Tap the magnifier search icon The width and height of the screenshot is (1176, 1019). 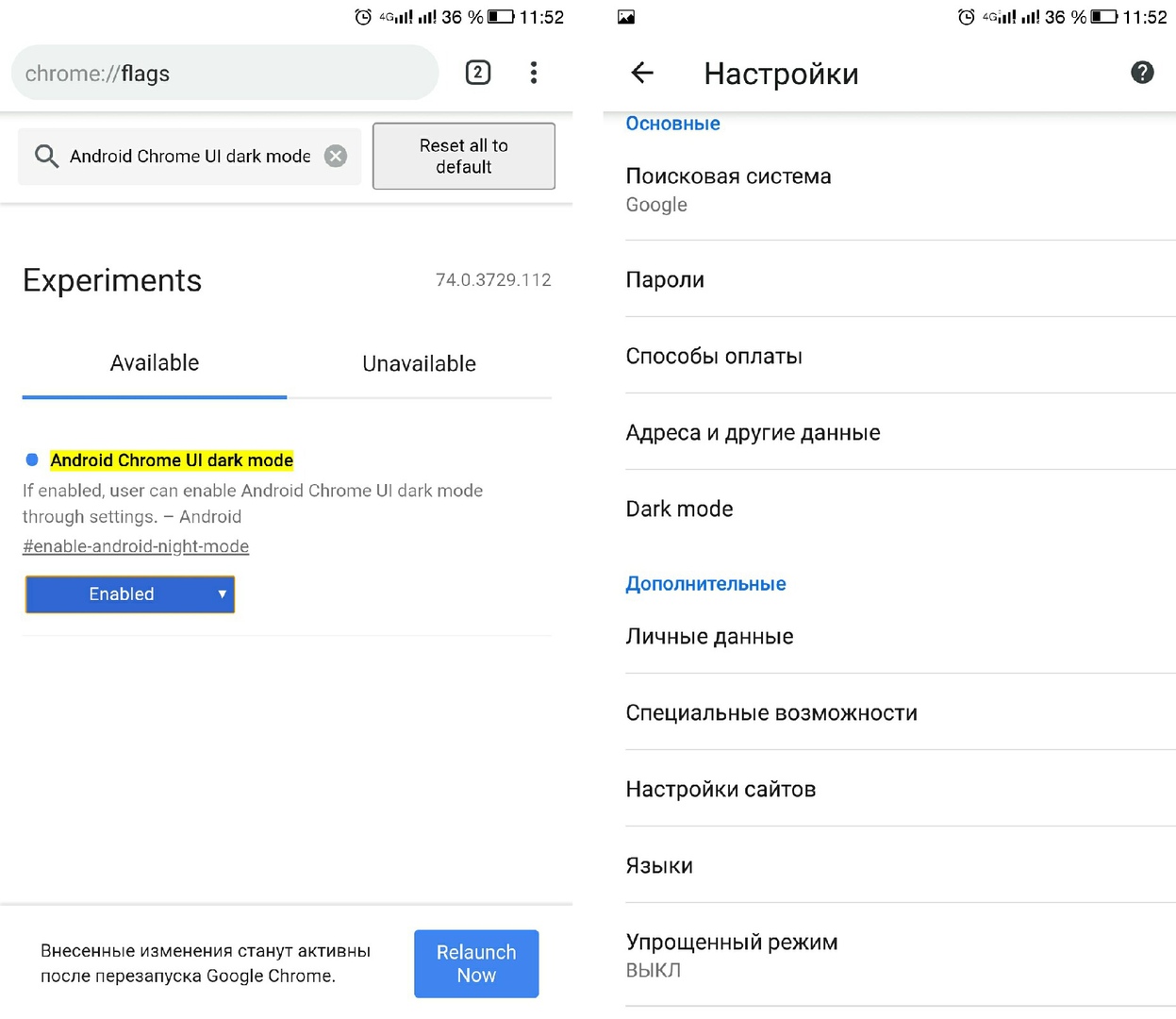(x=46, y=157)
